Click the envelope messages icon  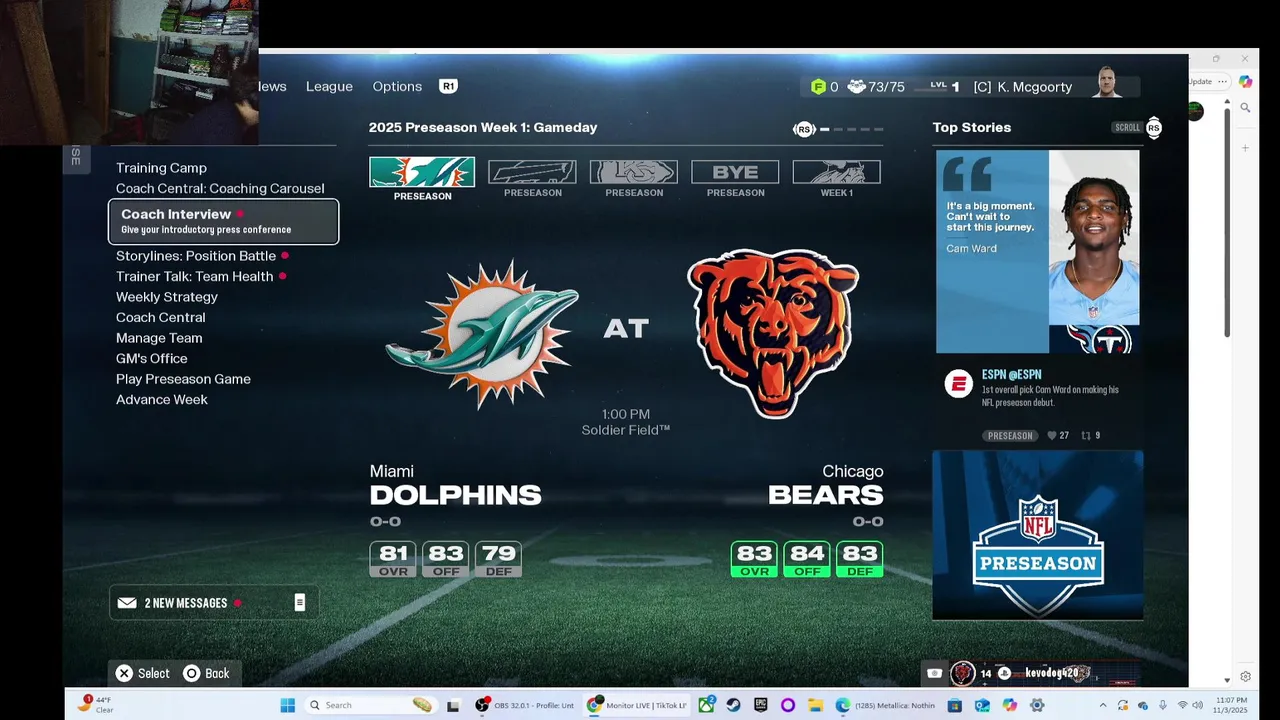(x=127, y=603)
